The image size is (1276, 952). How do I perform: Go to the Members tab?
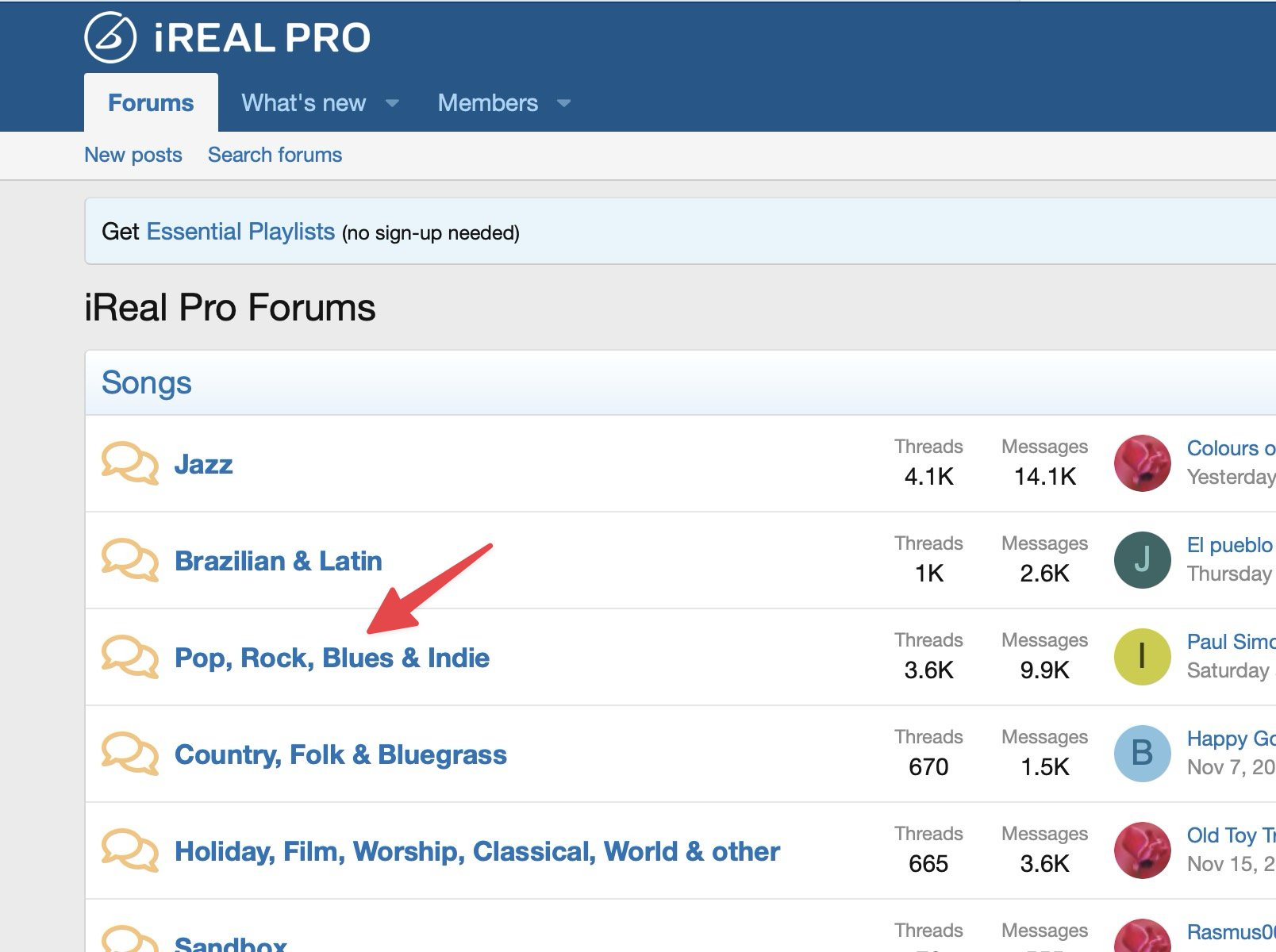pyautogui.click(x=487, y=103)
